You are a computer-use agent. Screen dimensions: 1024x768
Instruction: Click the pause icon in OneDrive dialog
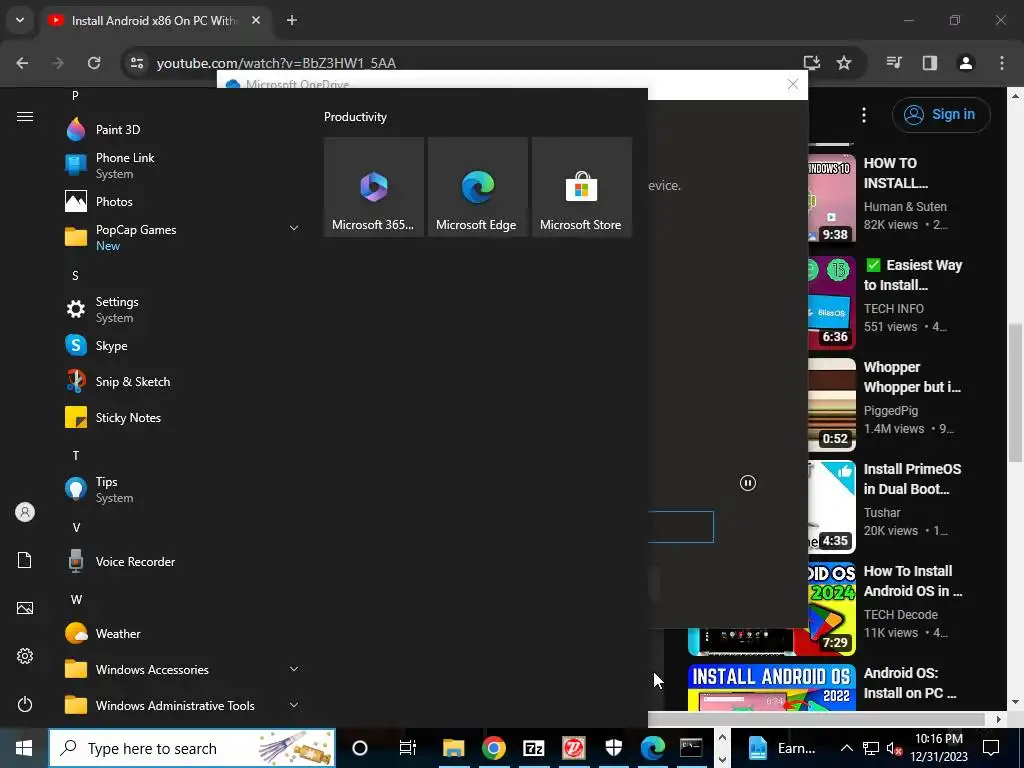click(x=748, y=483)
